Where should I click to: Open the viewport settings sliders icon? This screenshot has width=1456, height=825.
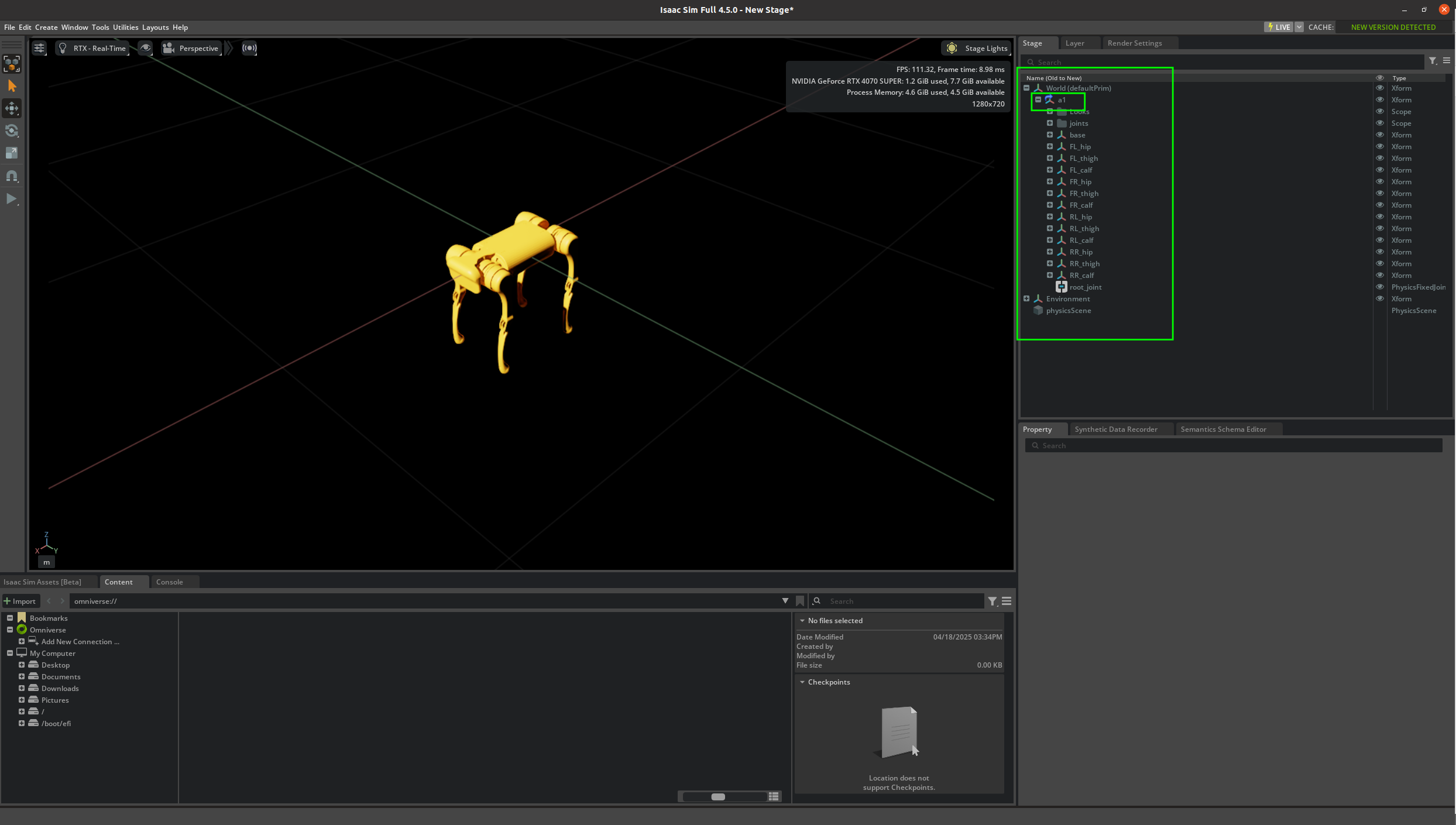(x=39, y=48)
